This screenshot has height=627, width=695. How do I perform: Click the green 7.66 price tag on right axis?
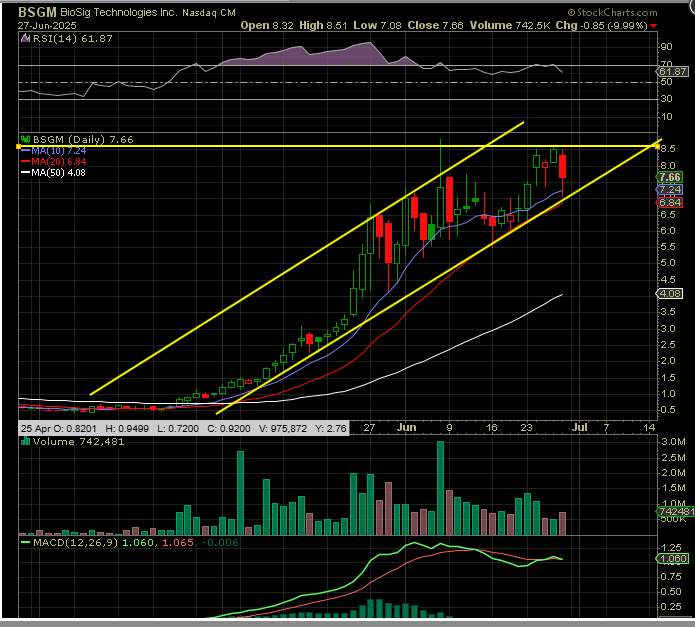669,177
